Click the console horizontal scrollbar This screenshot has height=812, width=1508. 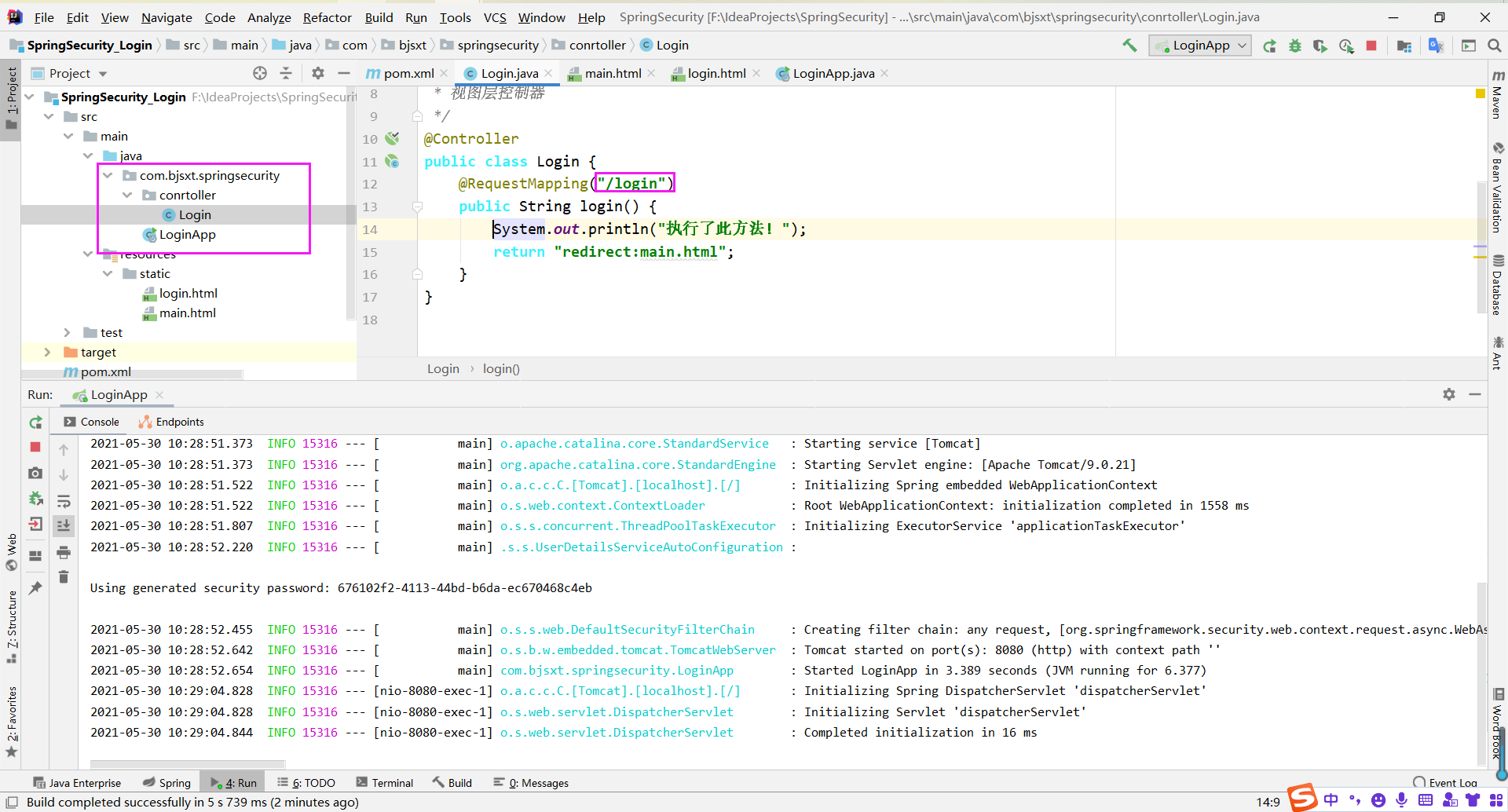coord(187,763)
